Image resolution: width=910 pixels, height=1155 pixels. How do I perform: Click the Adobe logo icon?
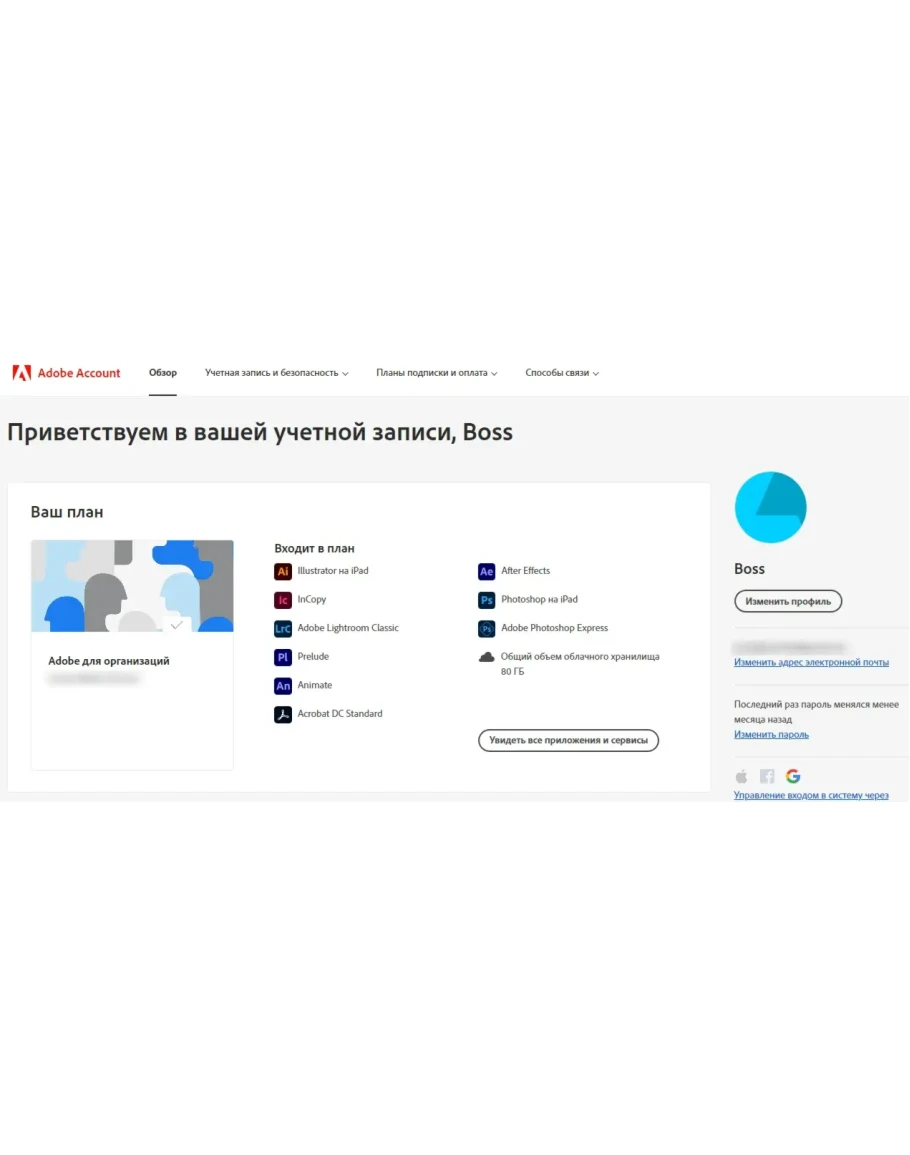pos(22,373)
